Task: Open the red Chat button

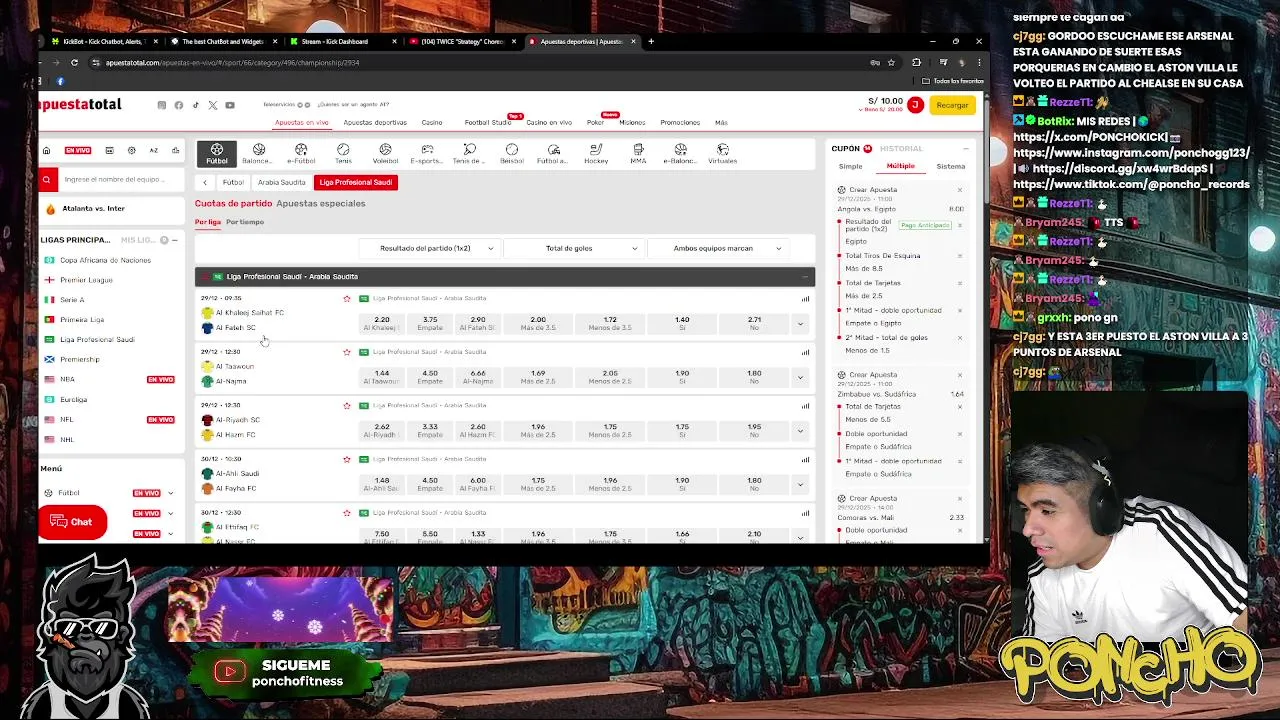Action: click(72, 522)
